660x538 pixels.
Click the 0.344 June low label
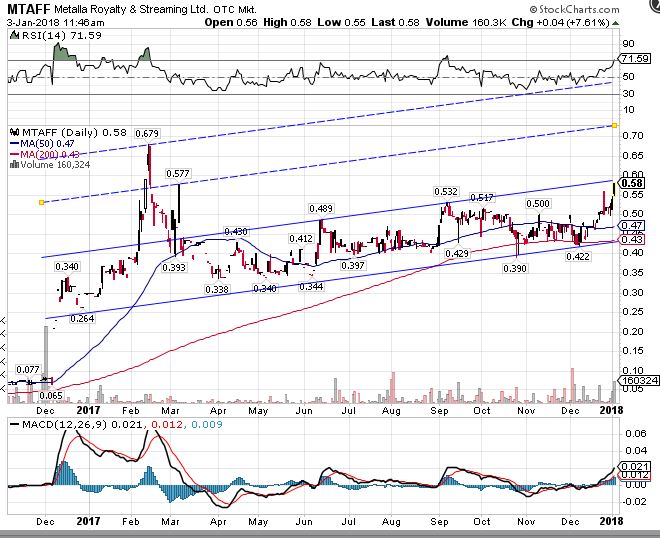tap(311, 287)
